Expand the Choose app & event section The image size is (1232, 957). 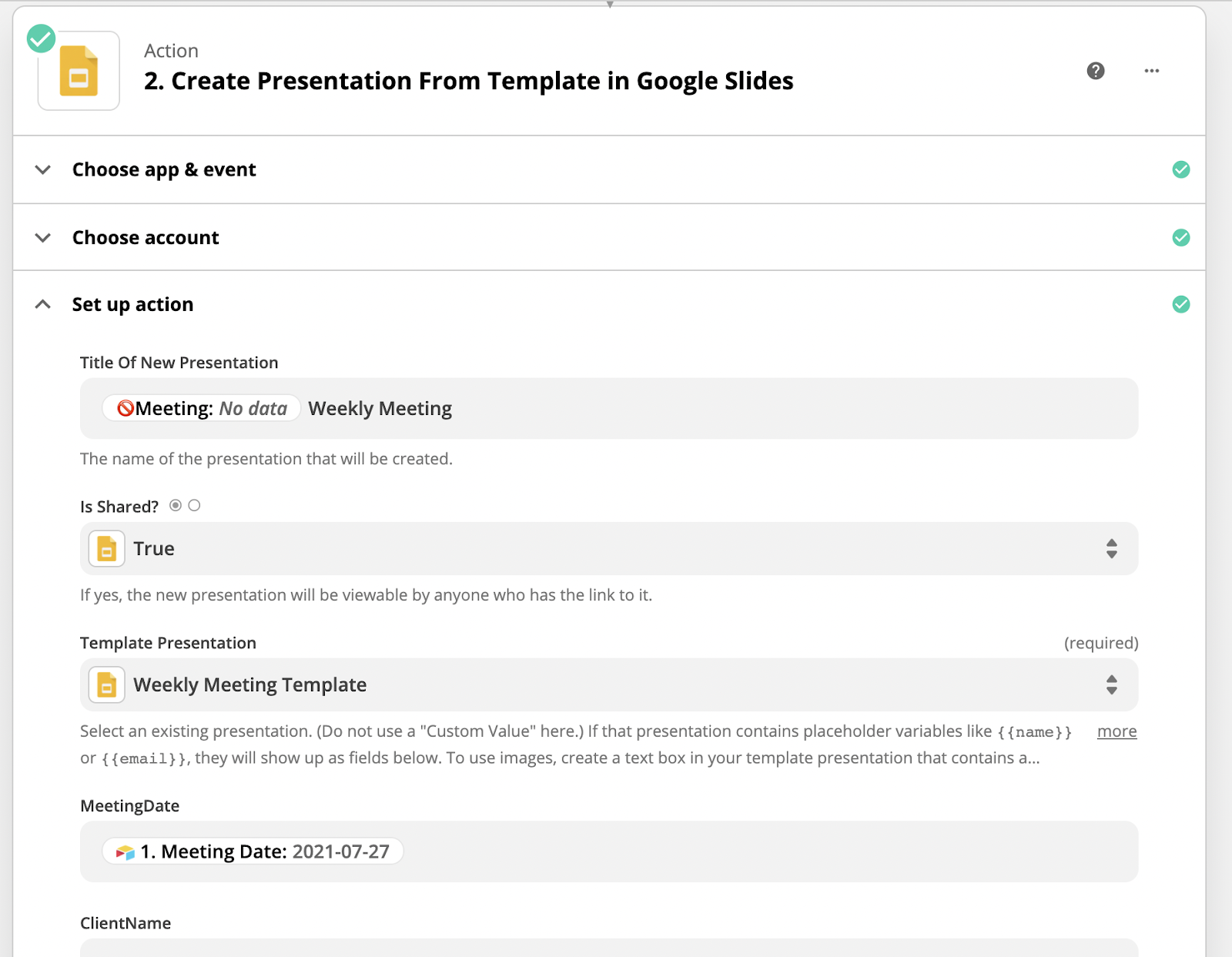[609, 169]
